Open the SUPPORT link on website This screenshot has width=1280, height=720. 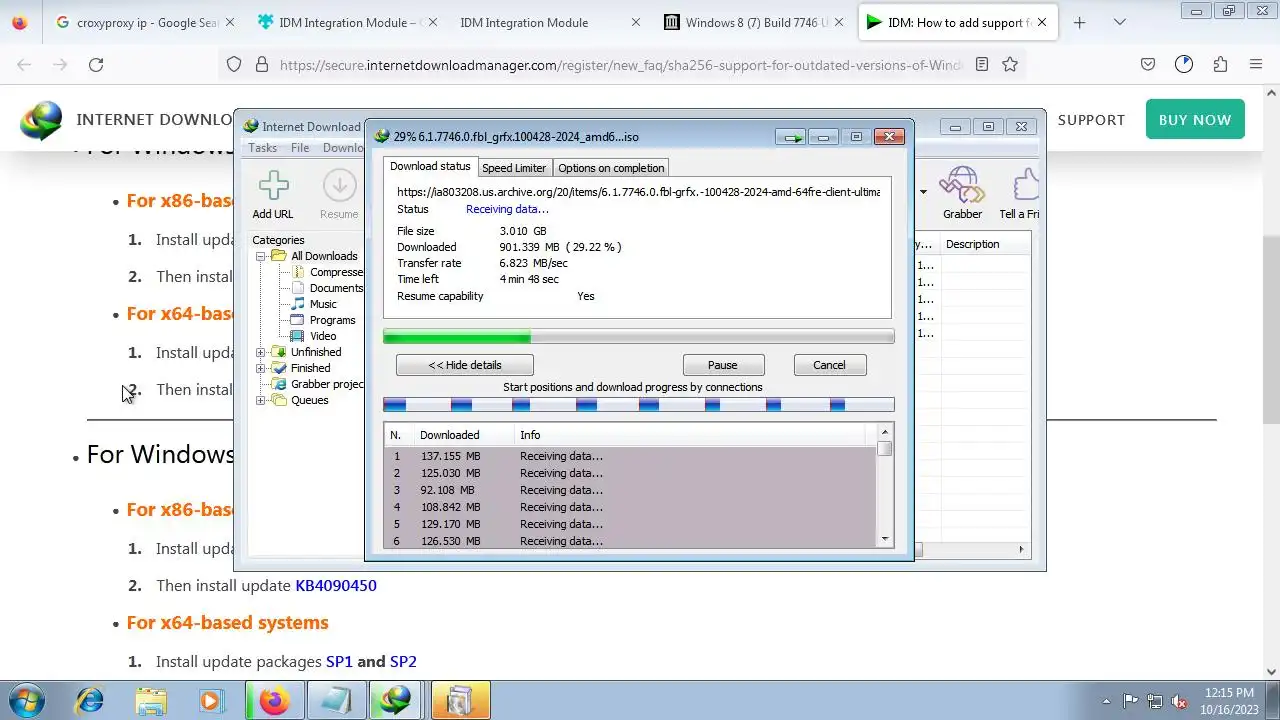(x=1091, y=120)
